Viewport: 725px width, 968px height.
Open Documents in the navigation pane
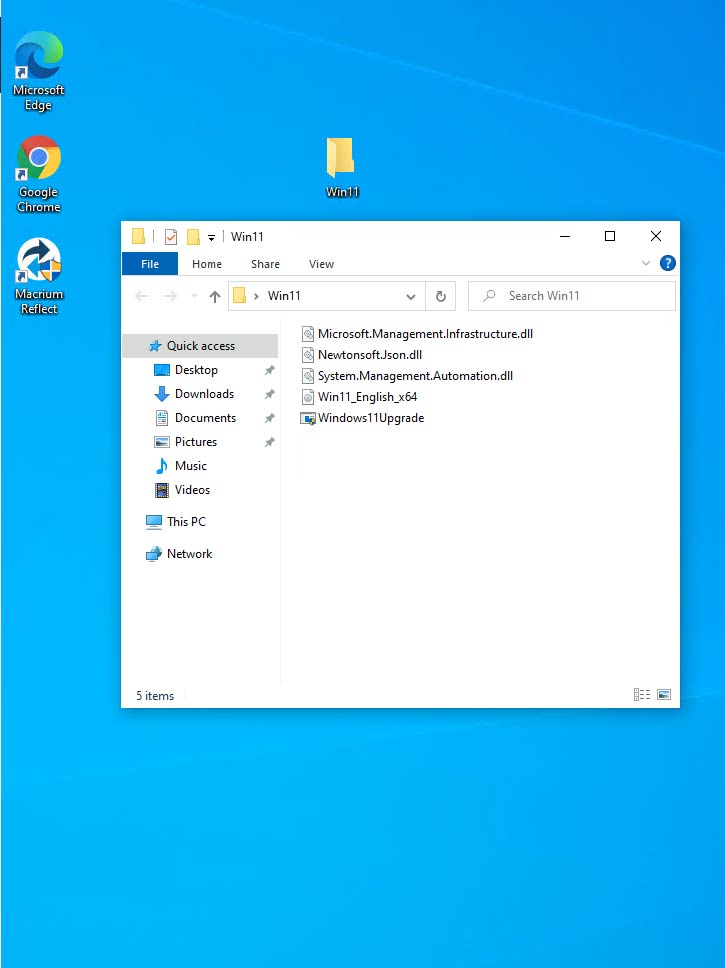(205, 418)
